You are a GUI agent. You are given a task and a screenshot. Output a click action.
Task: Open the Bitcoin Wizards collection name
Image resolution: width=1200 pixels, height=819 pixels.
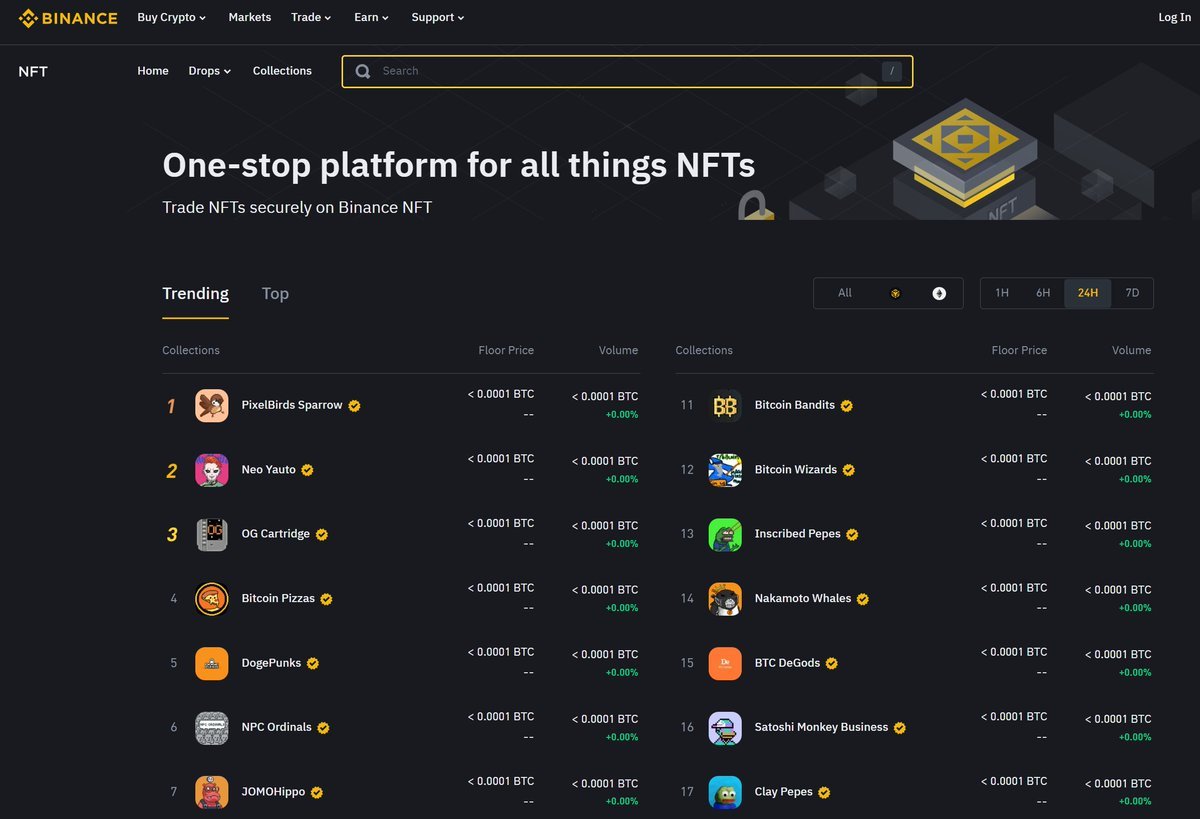pos(796,469)
